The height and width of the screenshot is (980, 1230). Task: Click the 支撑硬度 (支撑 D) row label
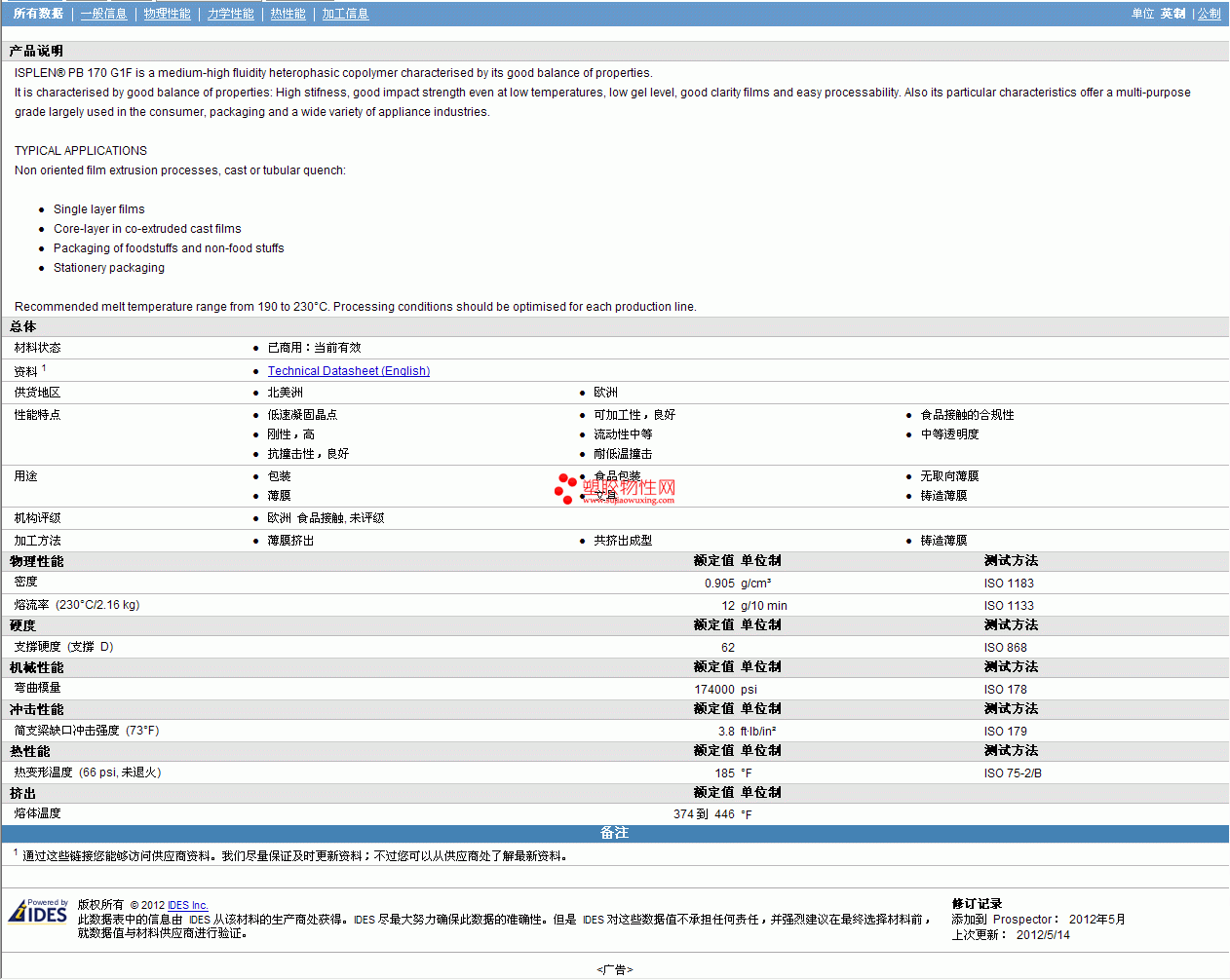click(63, 647)
